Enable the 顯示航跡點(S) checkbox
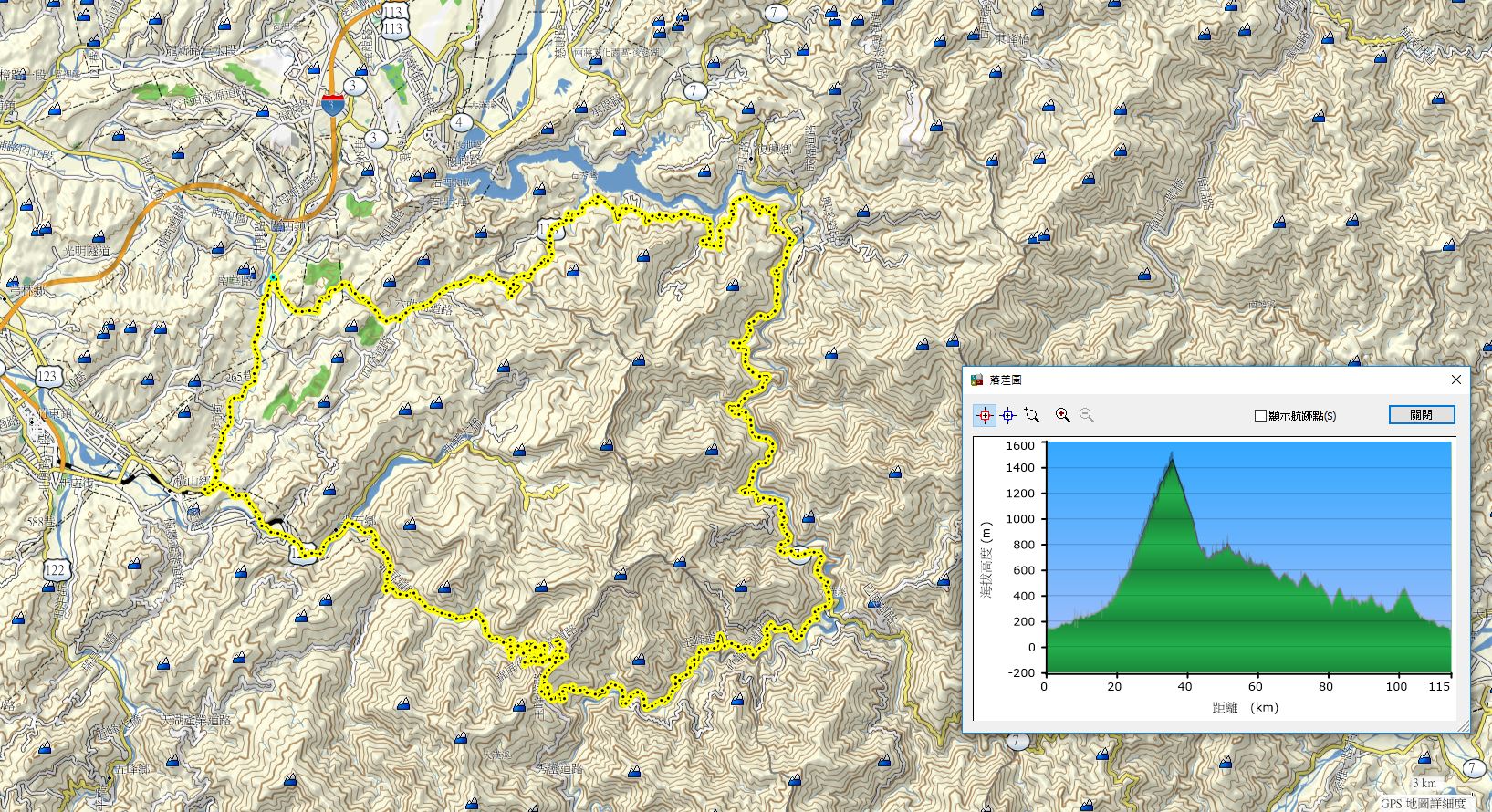1492x812 pixels. click(1260, 415)
